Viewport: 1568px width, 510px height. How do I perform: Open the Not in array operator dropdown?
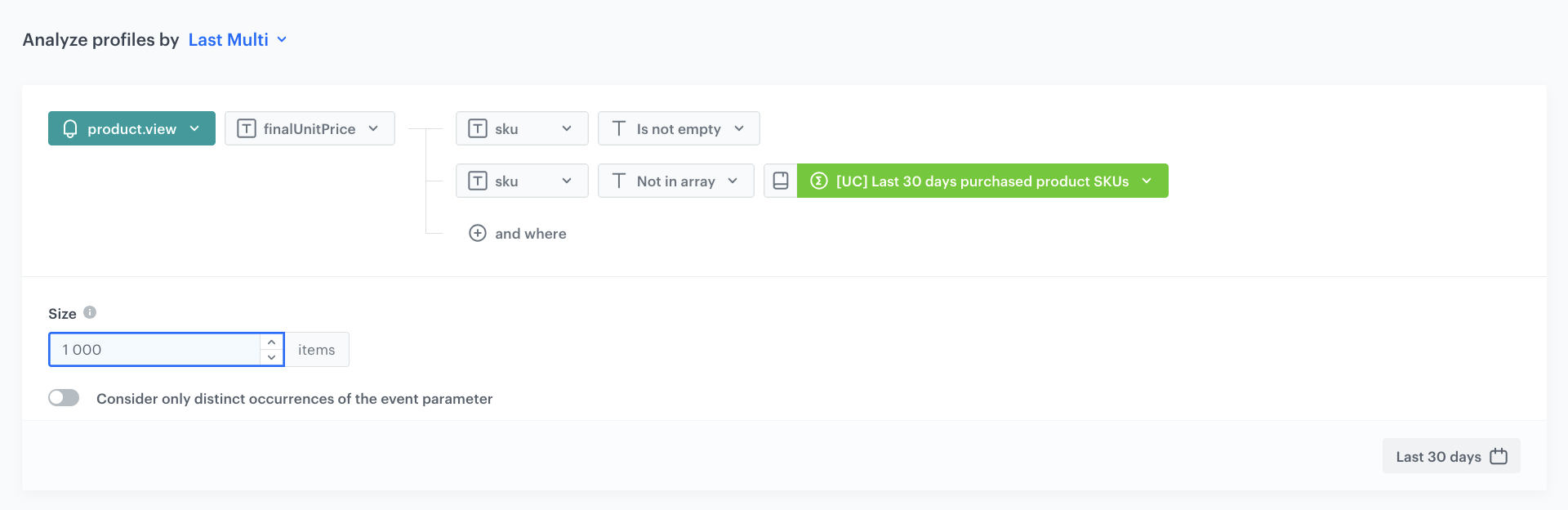pos(675,181)
